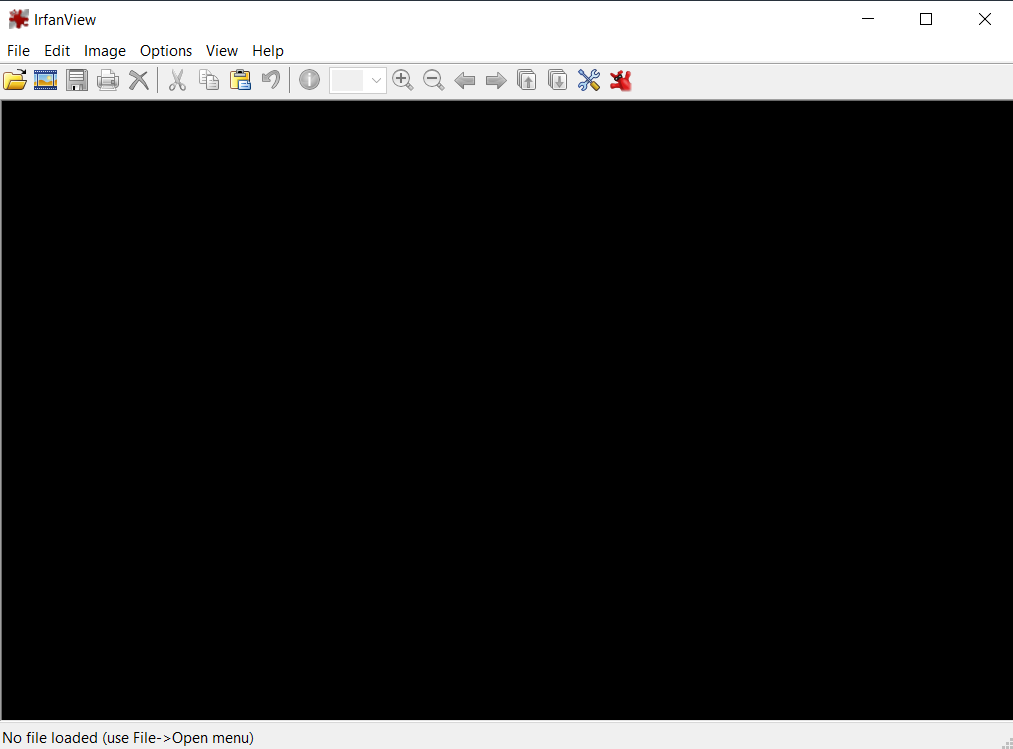The width and height of the screenshot is (1013, 749).
Task: Click the Zoom In magnifier icon
Action: [x=403, y=80]
